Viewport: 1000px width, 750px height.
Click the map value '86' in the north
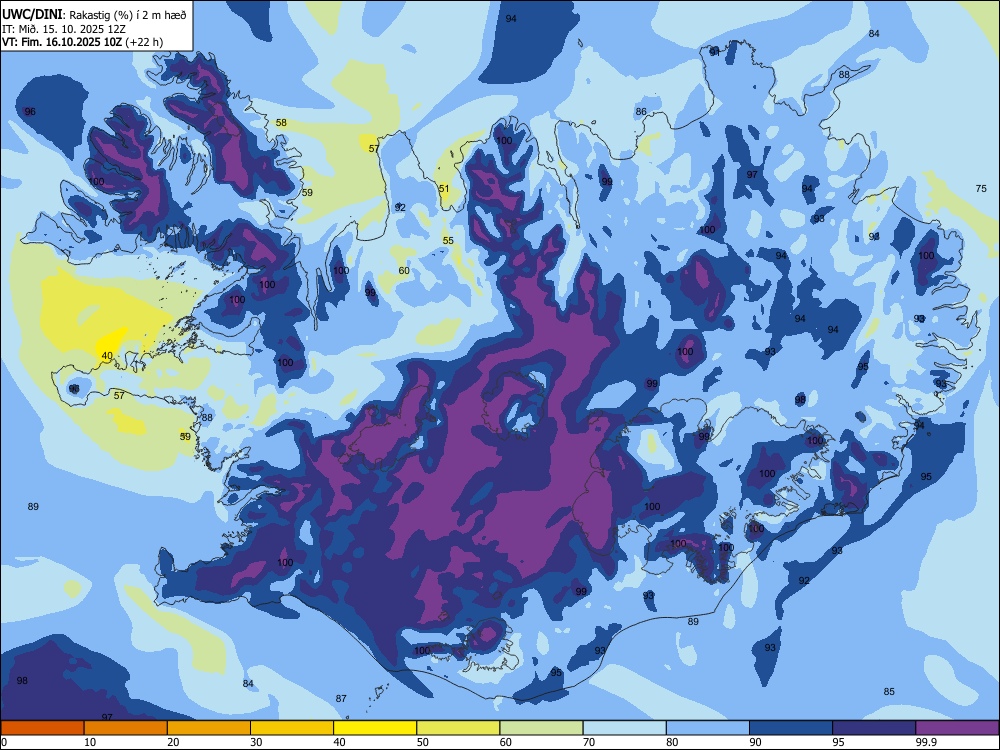tap(641, 112)
